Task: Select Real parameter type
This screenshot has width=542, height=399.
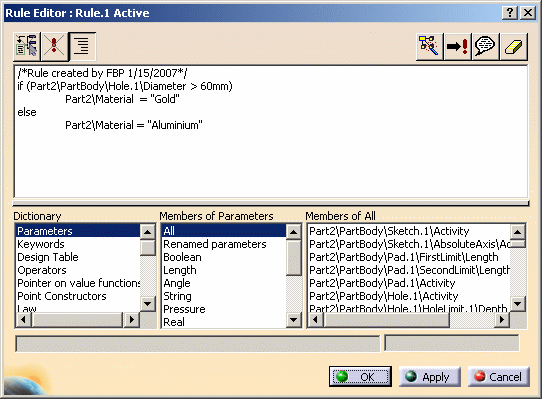Action: [x=224, y=322]
